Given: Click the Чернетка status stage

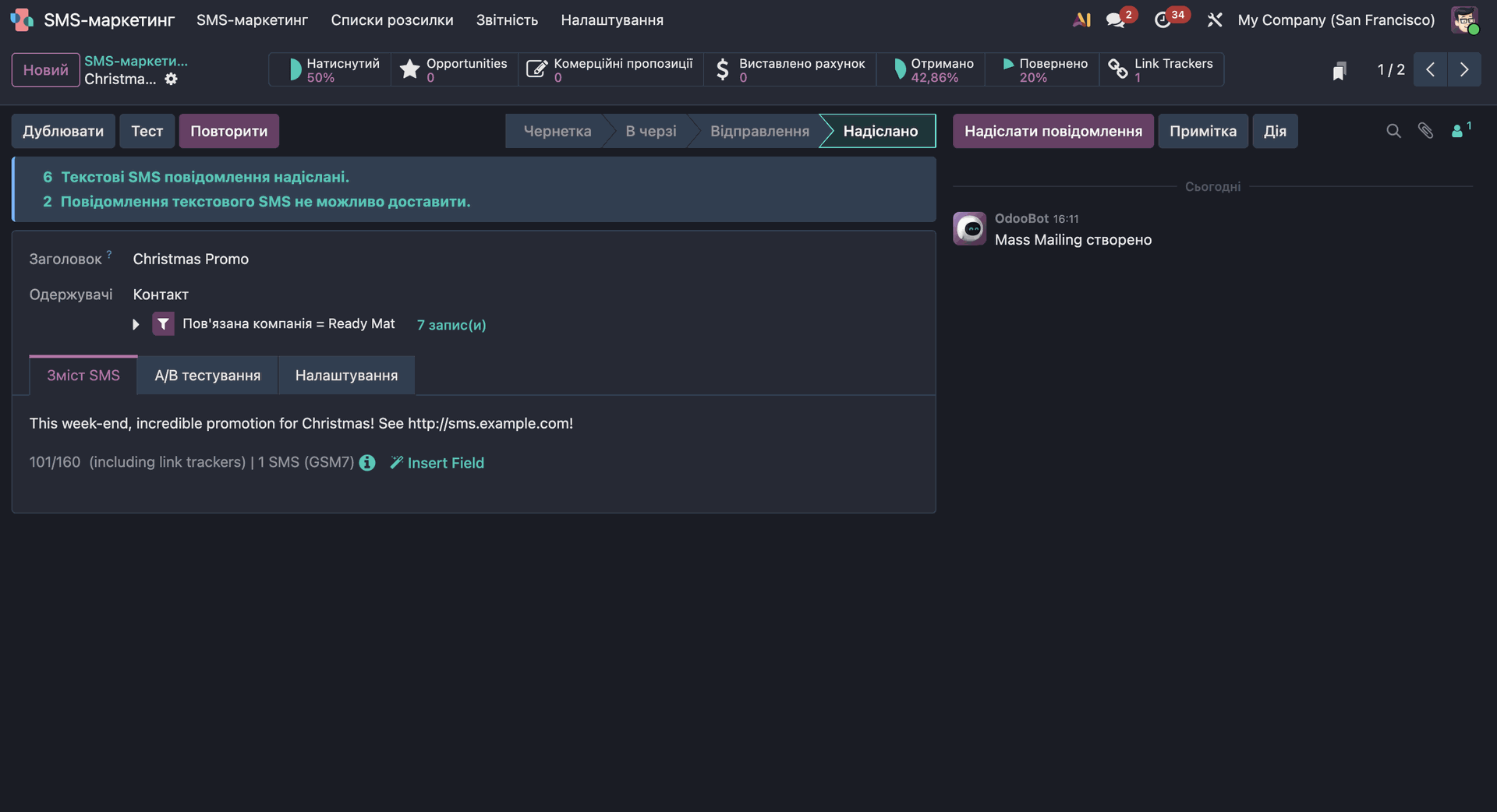Looking at the screenshot, I should (x=557, y=131).
